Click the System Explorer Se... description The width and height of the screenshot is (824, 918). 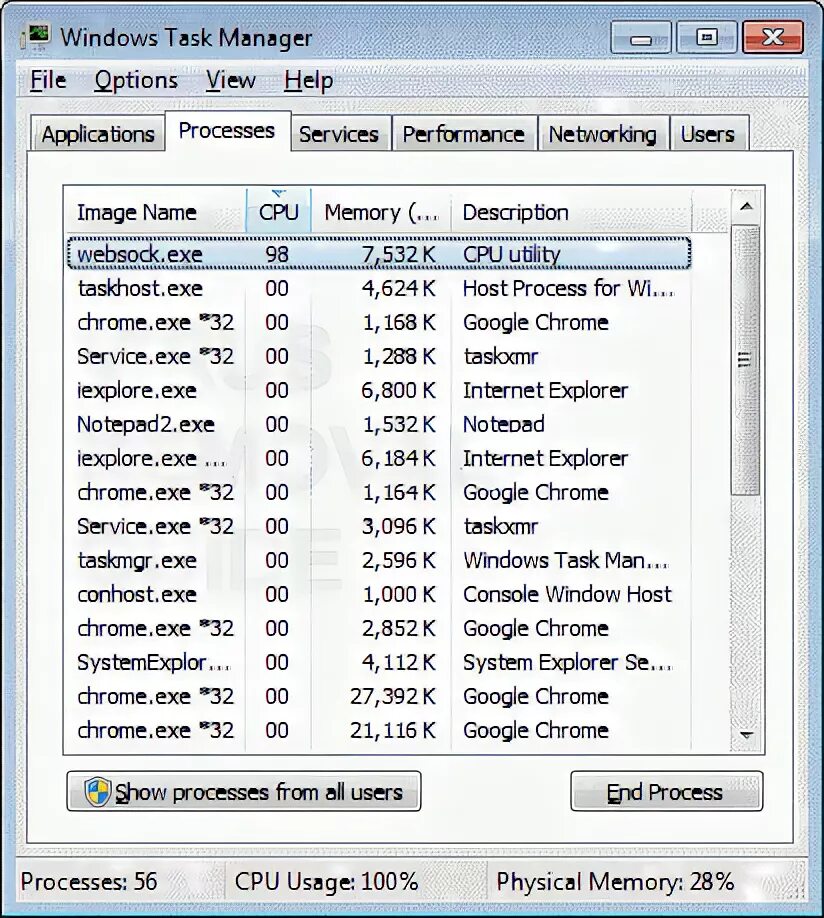[567, 662]
